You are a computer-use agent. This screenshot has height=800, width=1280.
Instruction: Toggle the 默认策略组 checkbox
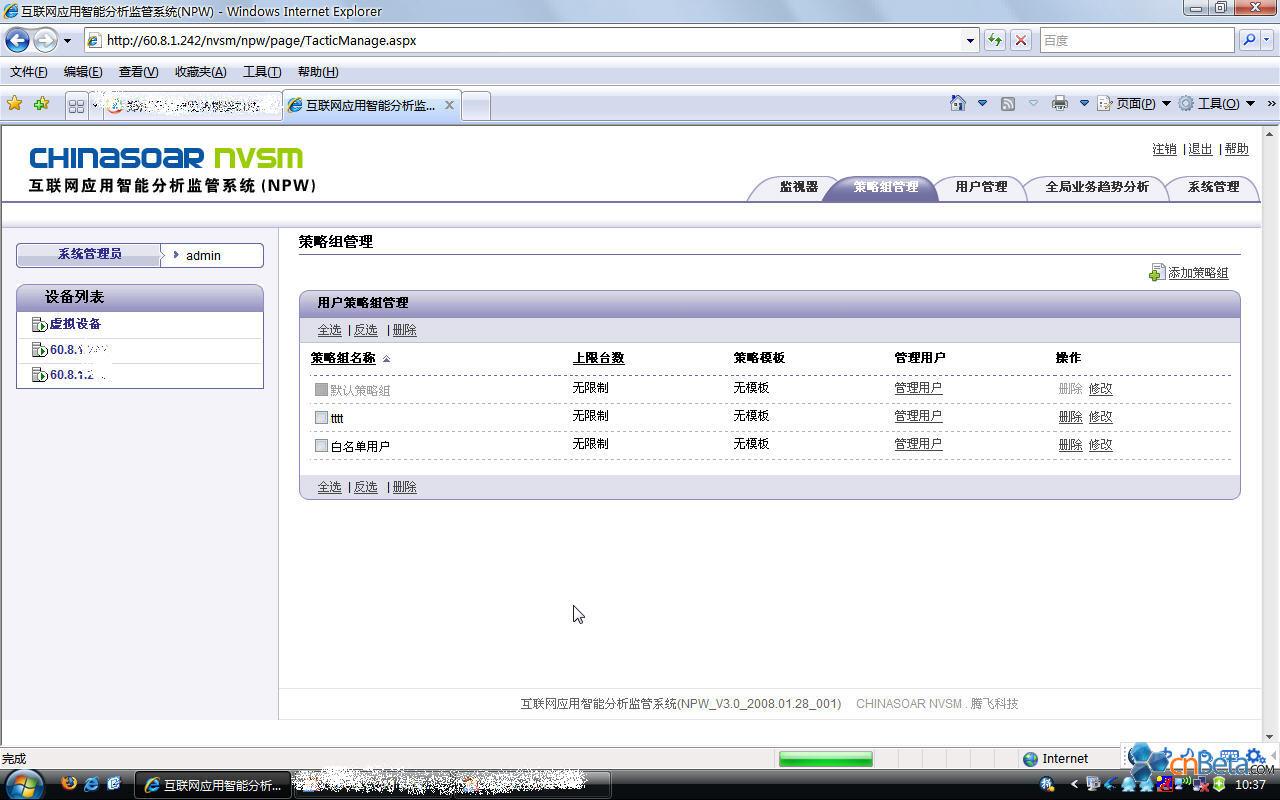(x=321, y=390)
